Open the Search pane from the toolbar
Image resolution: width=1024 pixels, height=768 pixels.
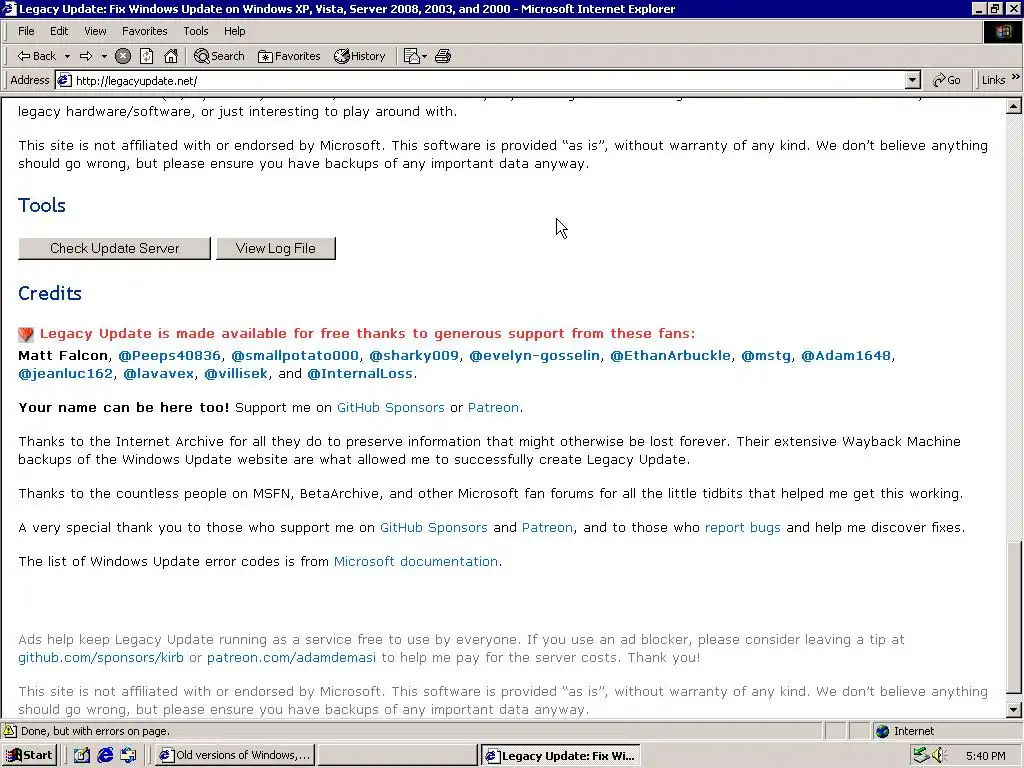click(219, 56)
